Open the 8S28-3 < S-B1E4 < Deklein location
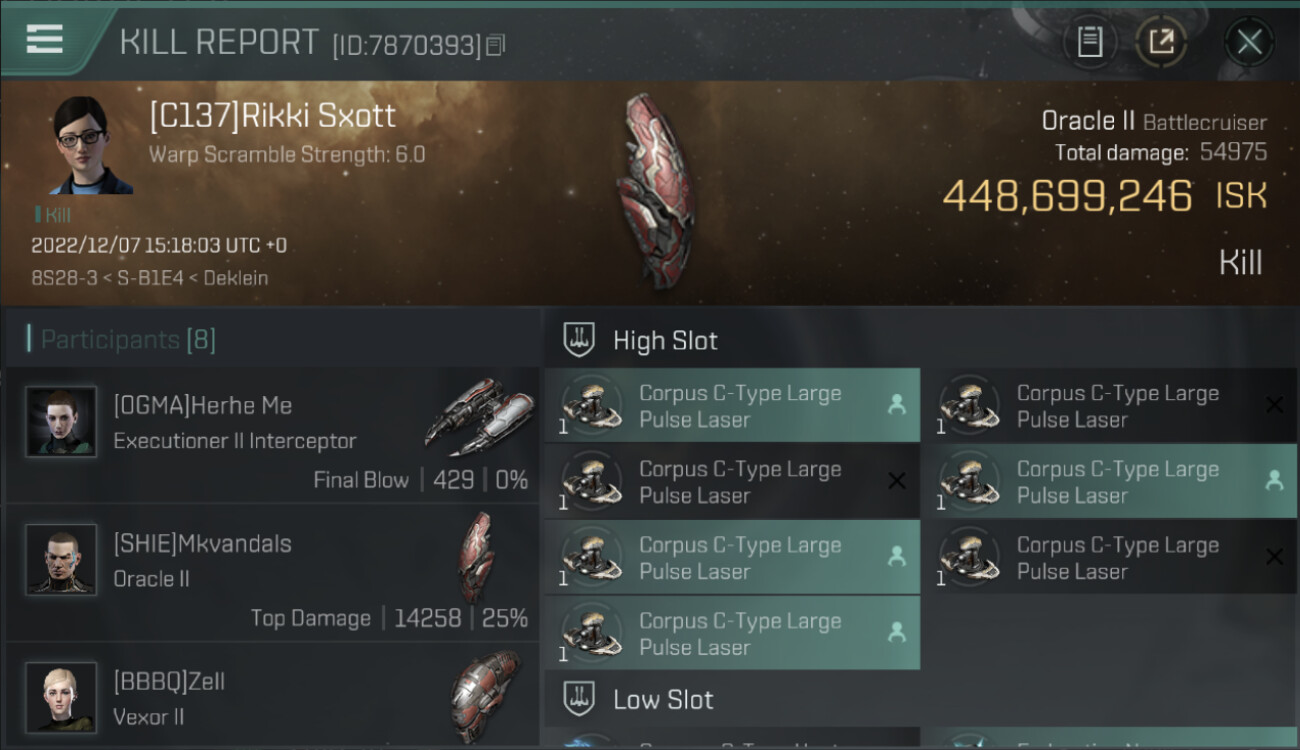1300x750 pixels. (150, 278)
